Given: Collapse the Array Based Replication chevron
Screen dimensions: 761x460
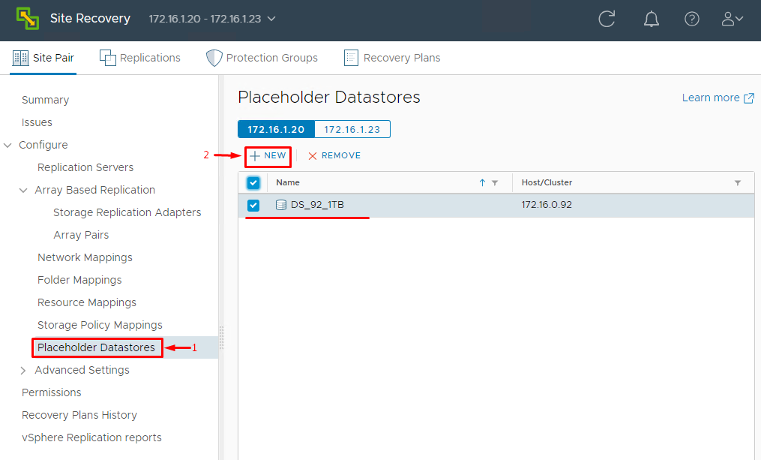Looking at the screenshot, I should (23, 190).
